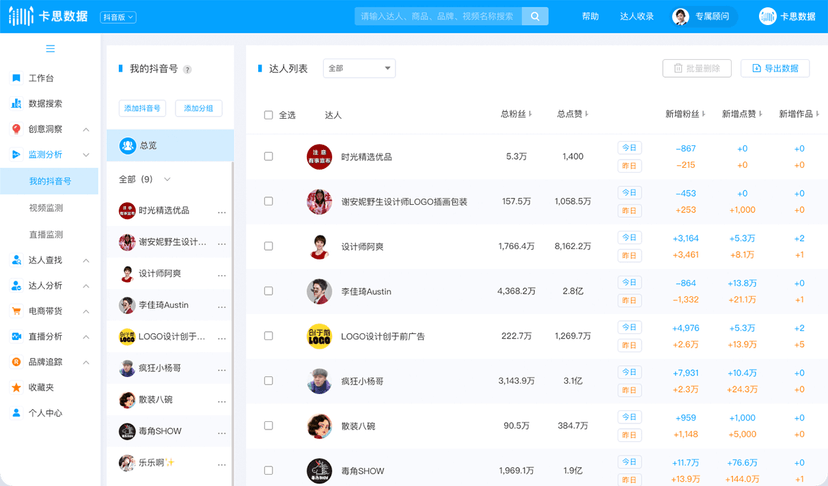Click the 创意洞察 lightbulb icon
This screenshot has height=486, width=828.
[16, 129]
